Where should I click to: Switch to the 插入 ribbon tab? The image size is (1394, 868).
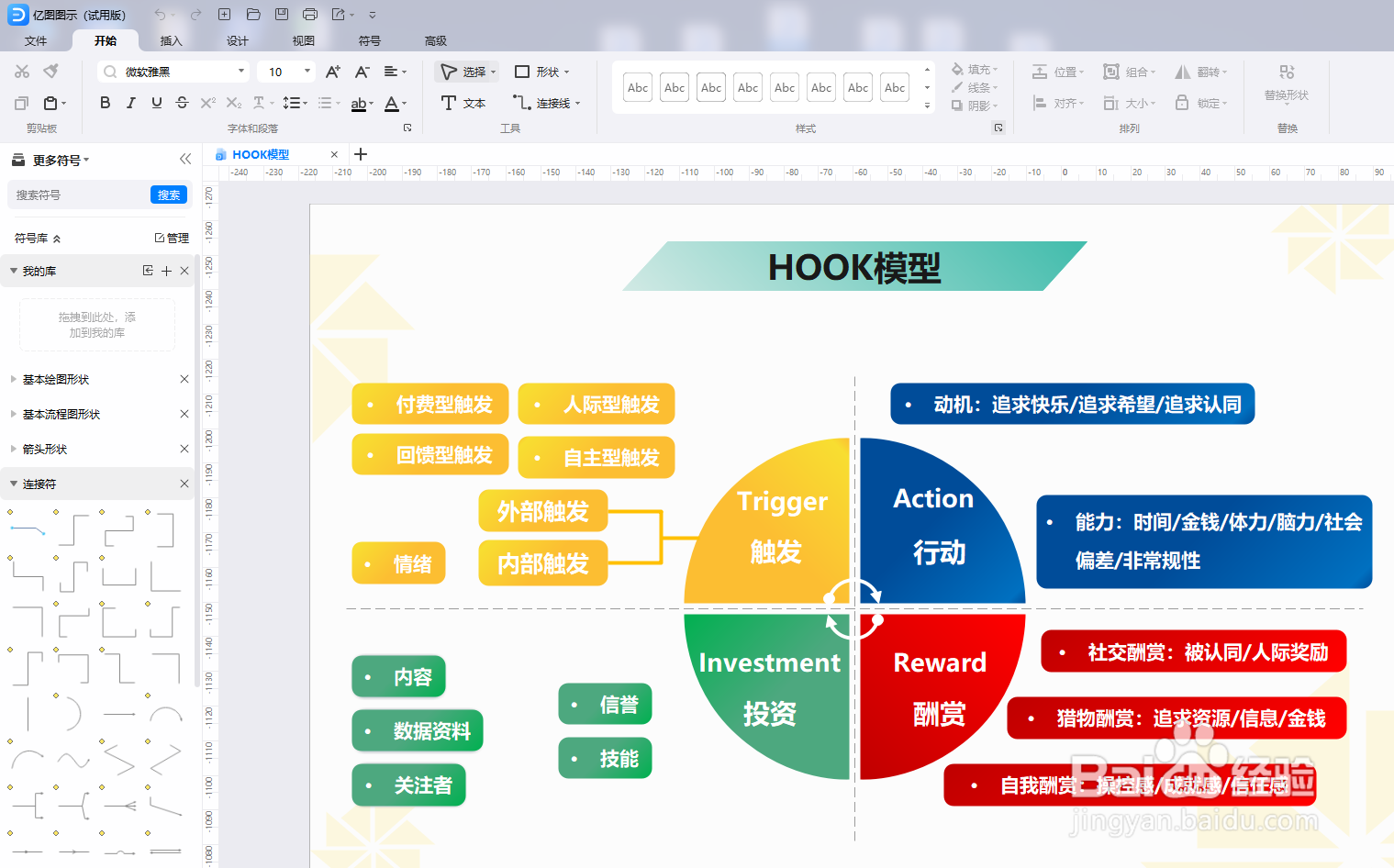[x=171, y=40]
